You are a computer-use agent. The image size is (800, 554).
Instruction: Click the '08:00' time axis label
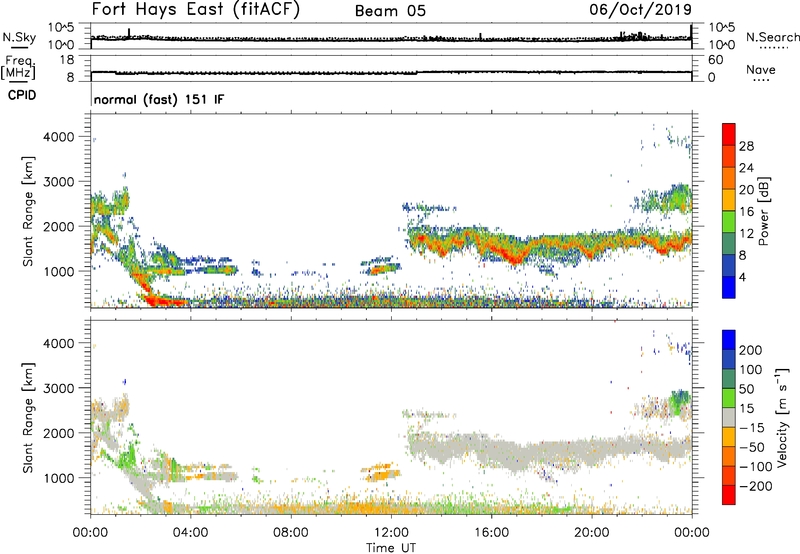click(x=291, y=533)
